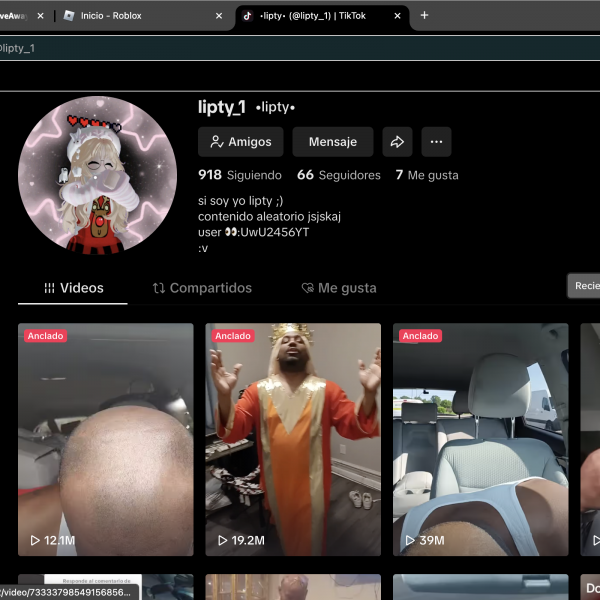600x600 pixels.
Task: Play the pinned video with 12.1M views
Action: (x=105, y=438)
